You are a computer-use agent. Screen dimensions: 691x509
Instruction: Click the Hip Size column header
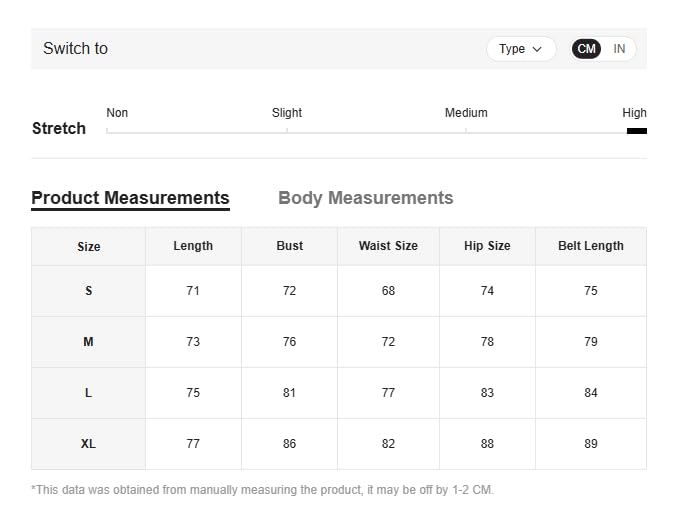487,246
